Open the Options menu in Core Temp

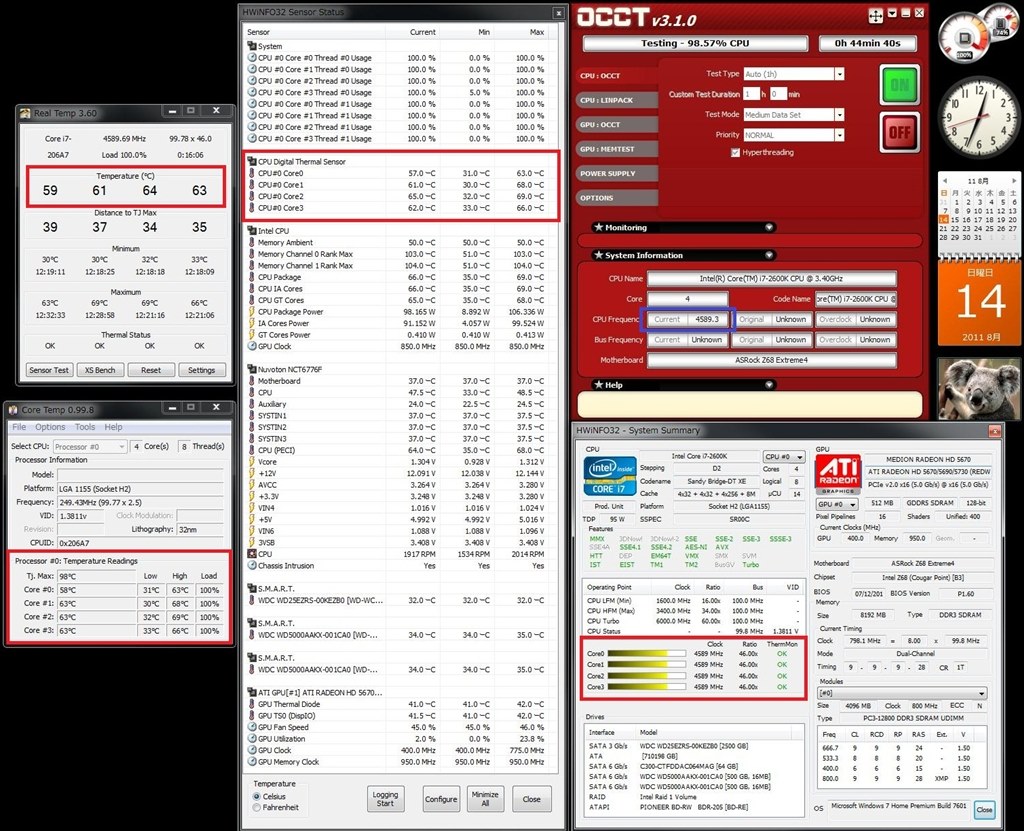tap(50, 427)
